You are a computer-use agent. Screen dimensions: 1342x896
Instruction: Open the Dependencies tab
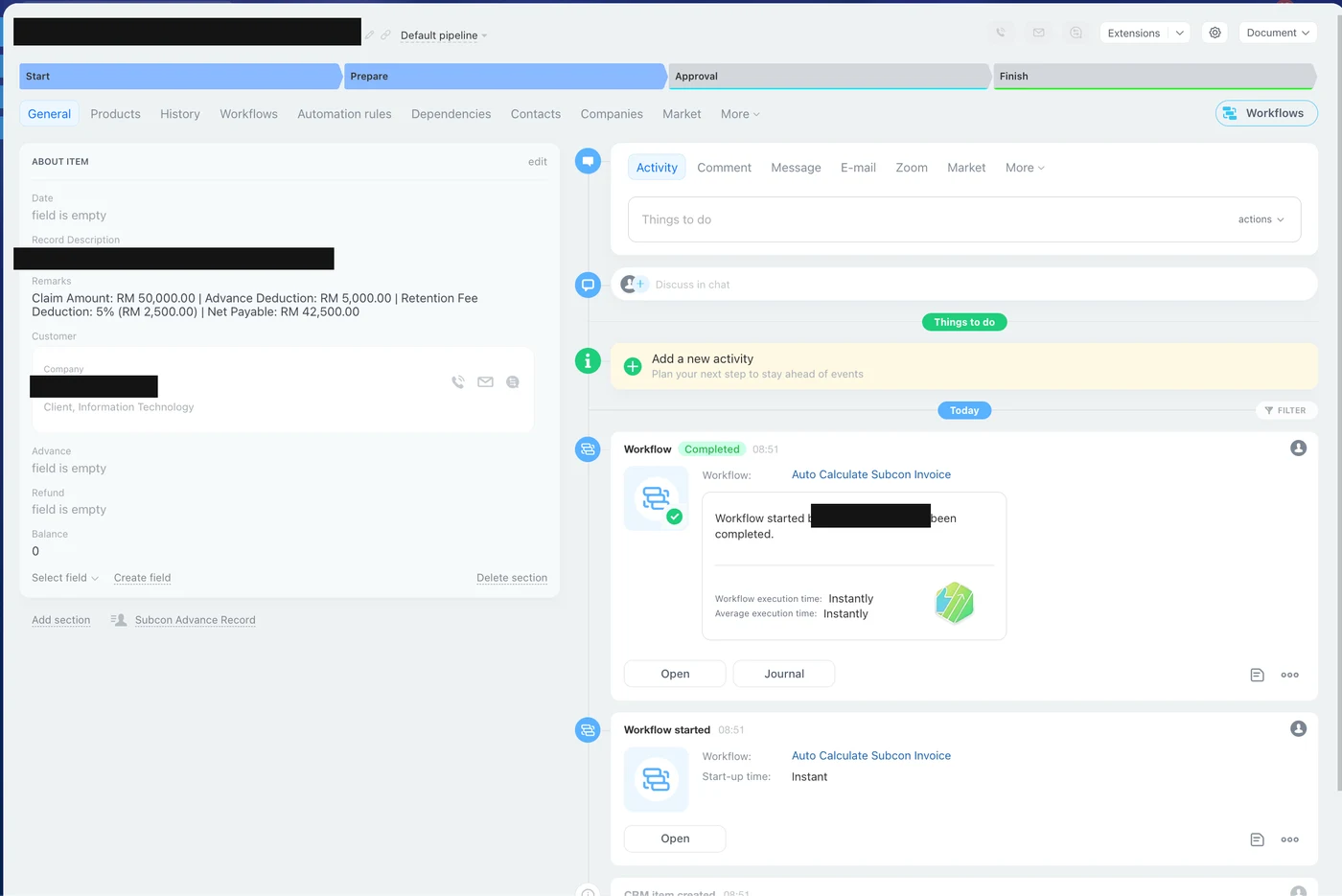coord(451,114)
